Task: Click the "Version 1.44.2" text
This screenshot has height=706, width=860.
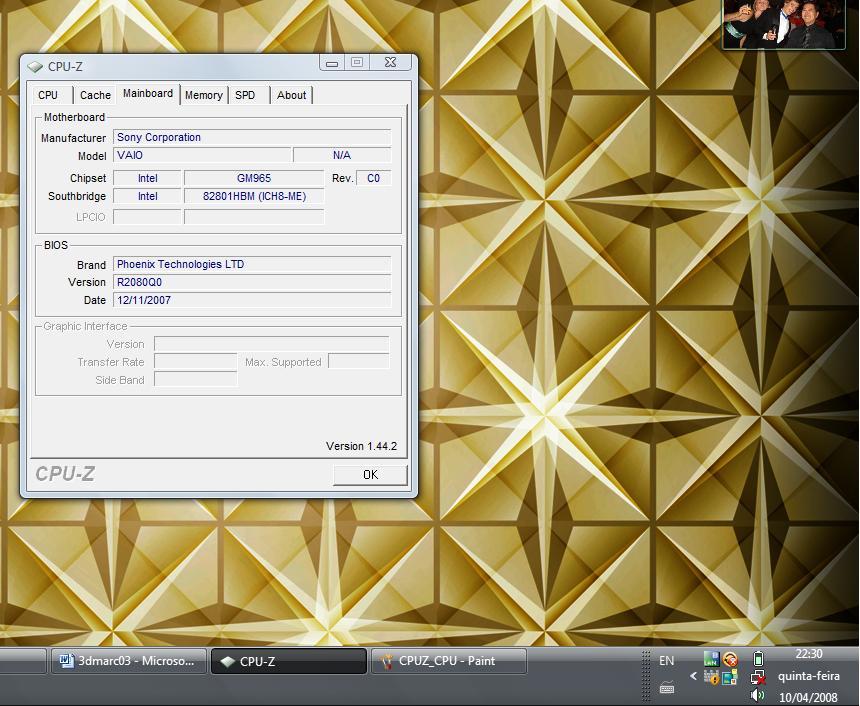Action: click(361, 446)
